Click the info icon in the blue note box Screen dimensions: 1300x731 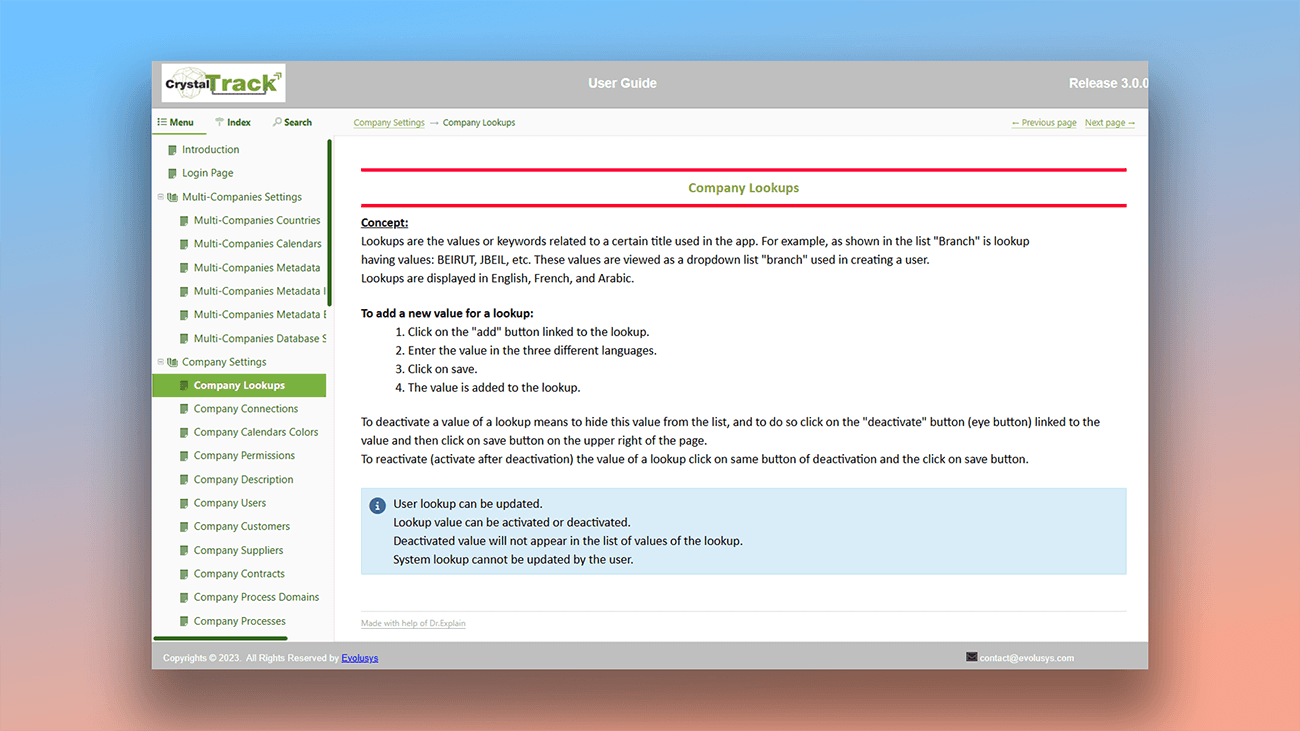(377, 505)
